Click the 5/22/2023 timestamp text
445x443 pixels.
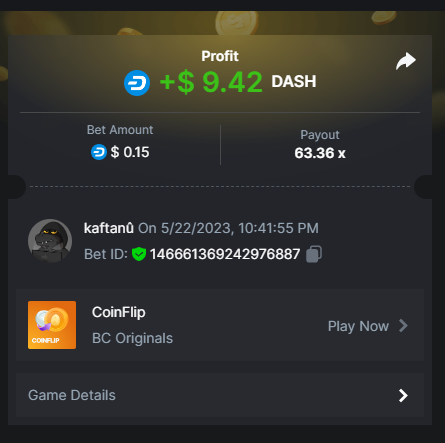click(228, 228)
